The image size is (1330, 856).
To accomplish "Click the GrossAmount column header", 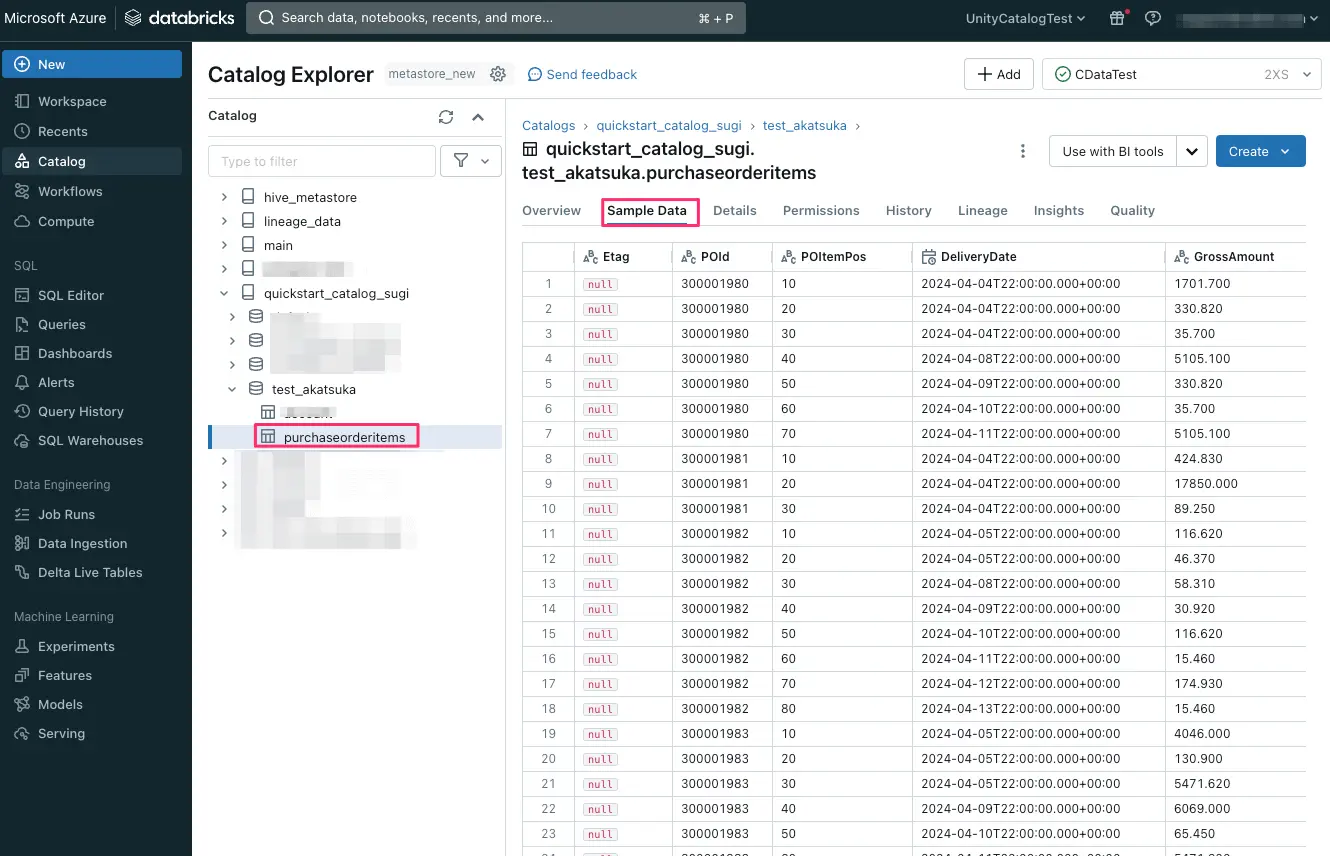I will (1235, 256).
